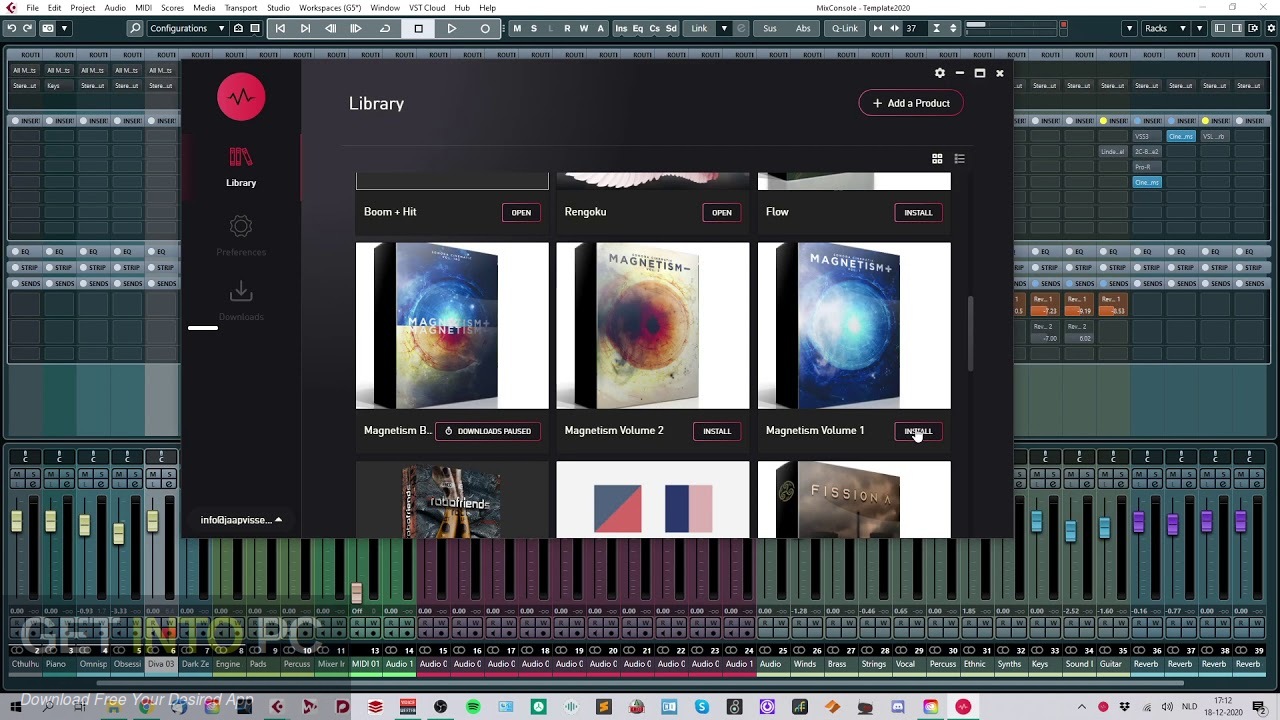Click the Record button in the transport
The height and width of the screenshot is (720, 1280).
point(485,28)
